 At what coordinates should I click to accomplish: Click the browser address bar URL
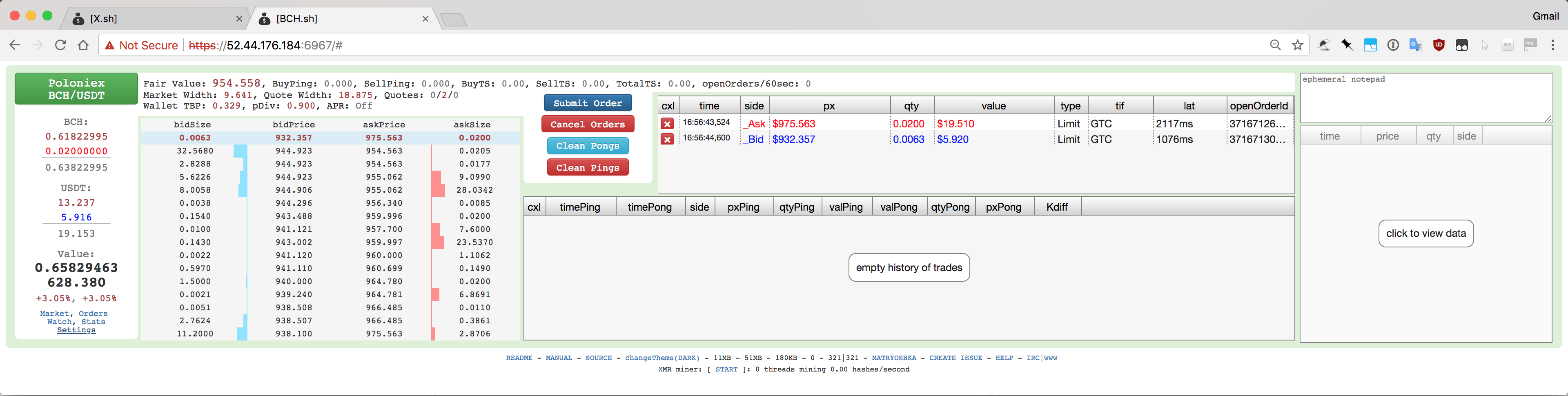(x=265, y=46)
